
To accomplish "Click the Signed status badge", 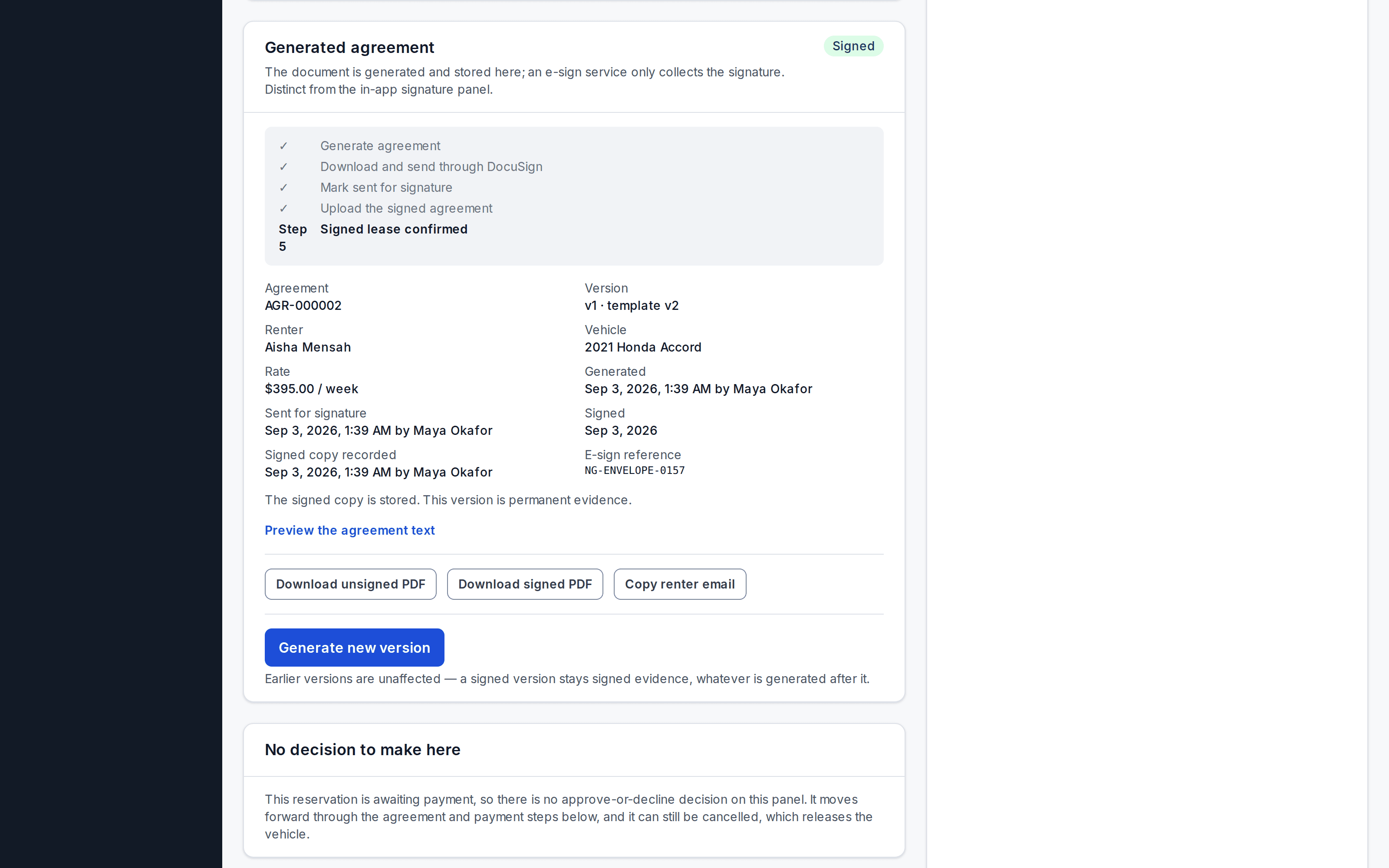I will coord(853,46).
